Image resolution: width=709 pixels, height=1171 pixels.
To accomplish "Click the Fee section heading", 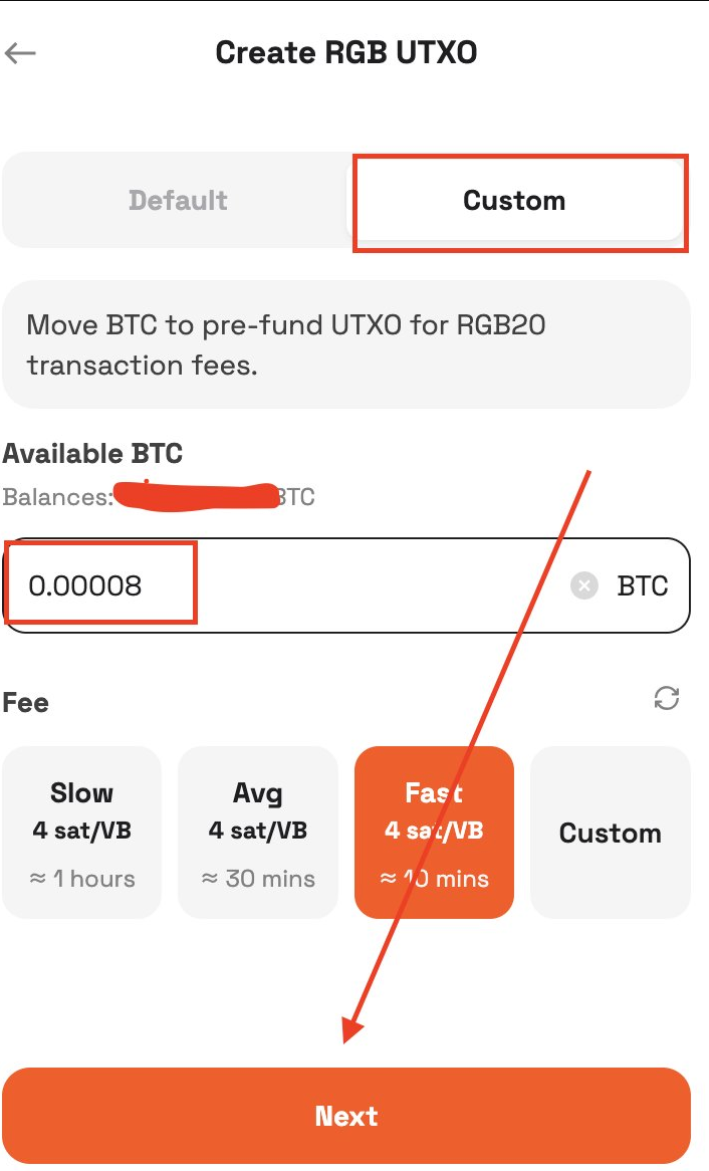I will pos(25,703).
